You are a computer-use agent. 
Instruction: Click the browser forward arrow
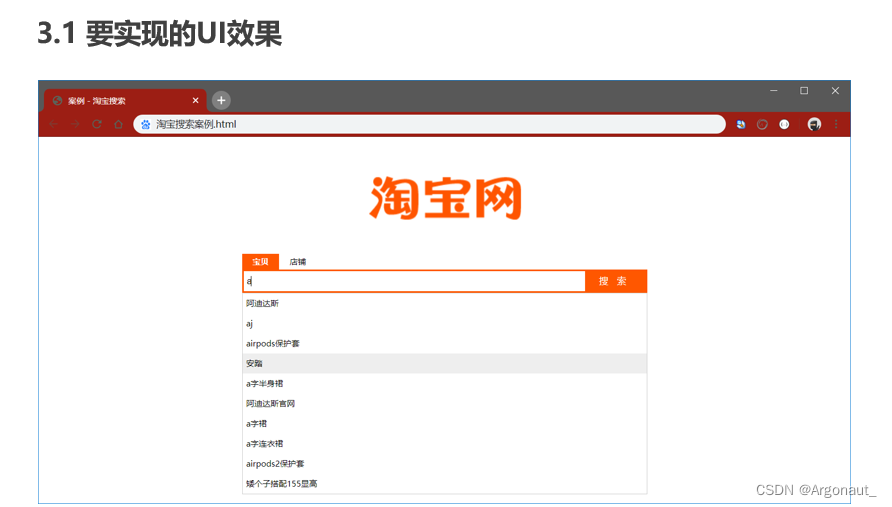[75, 124]
